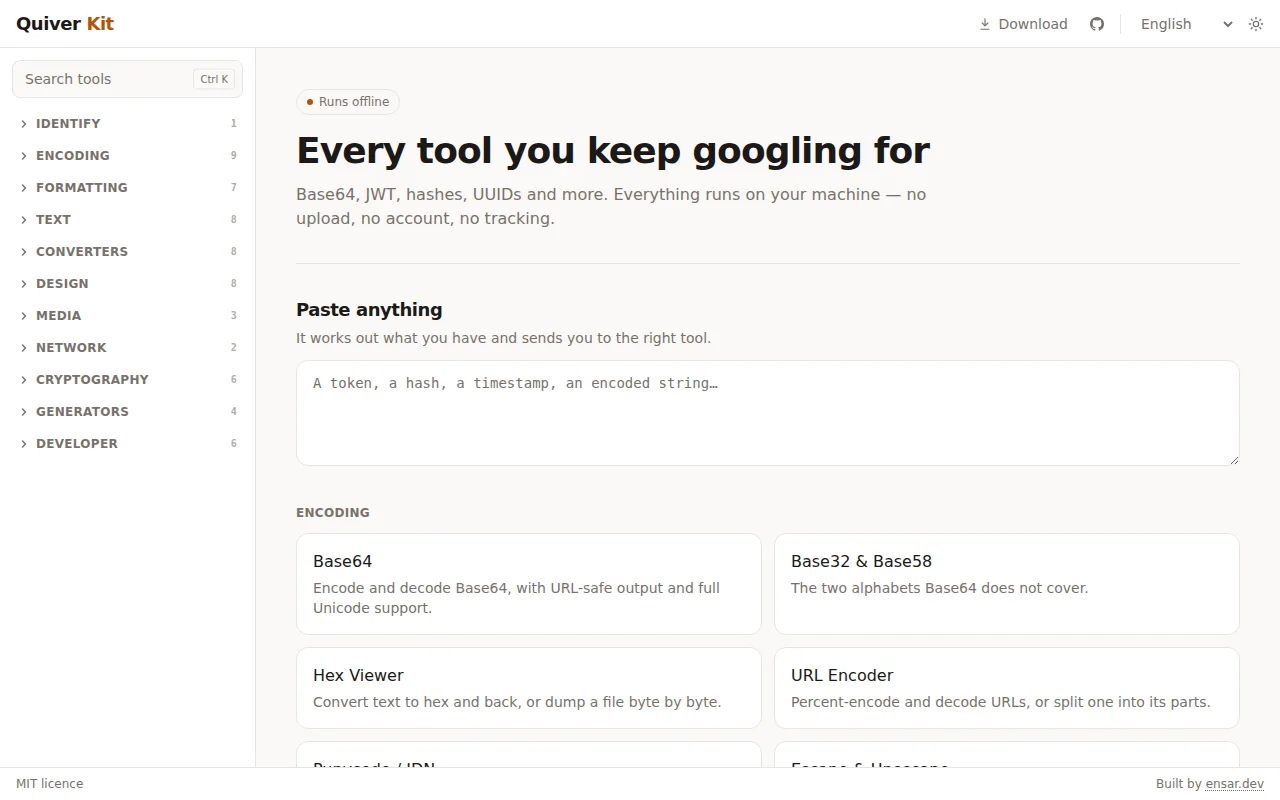Screen dimensions: 1280x800
Task: Expand the GENERATORS category
Action: point(128,411)
